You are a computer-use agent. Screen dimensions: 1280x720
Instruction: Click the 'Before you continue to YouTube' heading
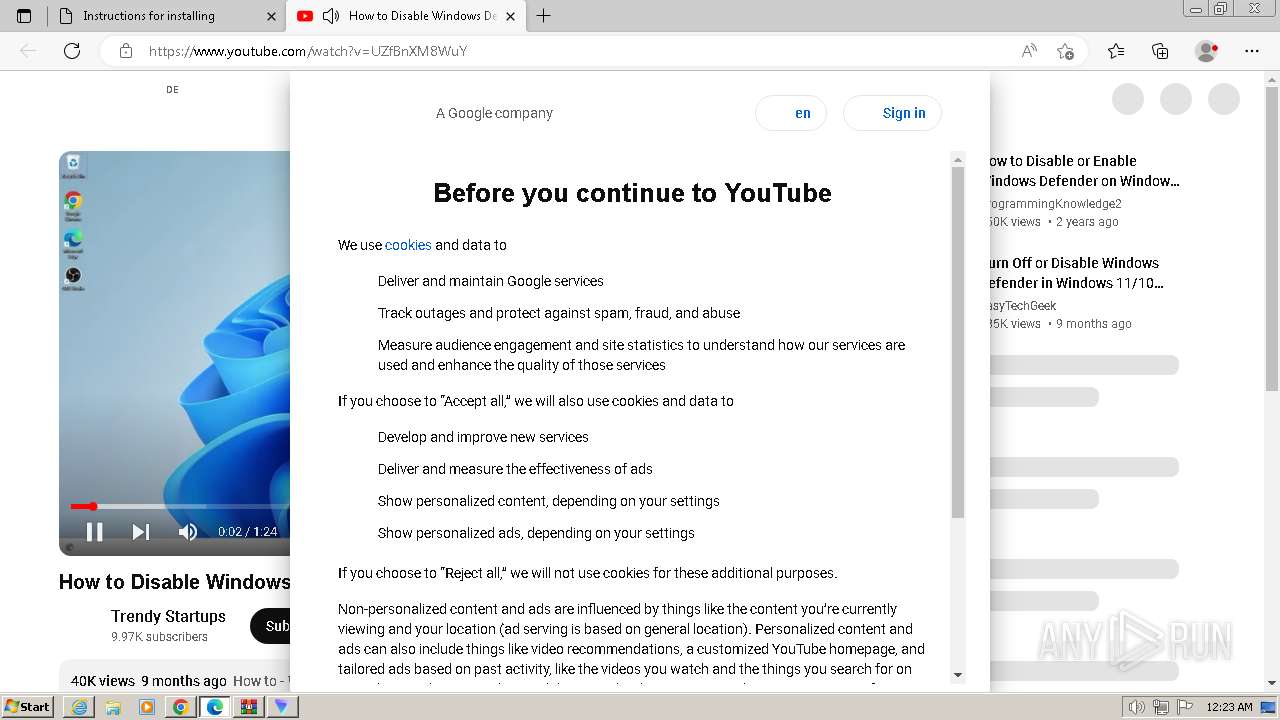632,193
